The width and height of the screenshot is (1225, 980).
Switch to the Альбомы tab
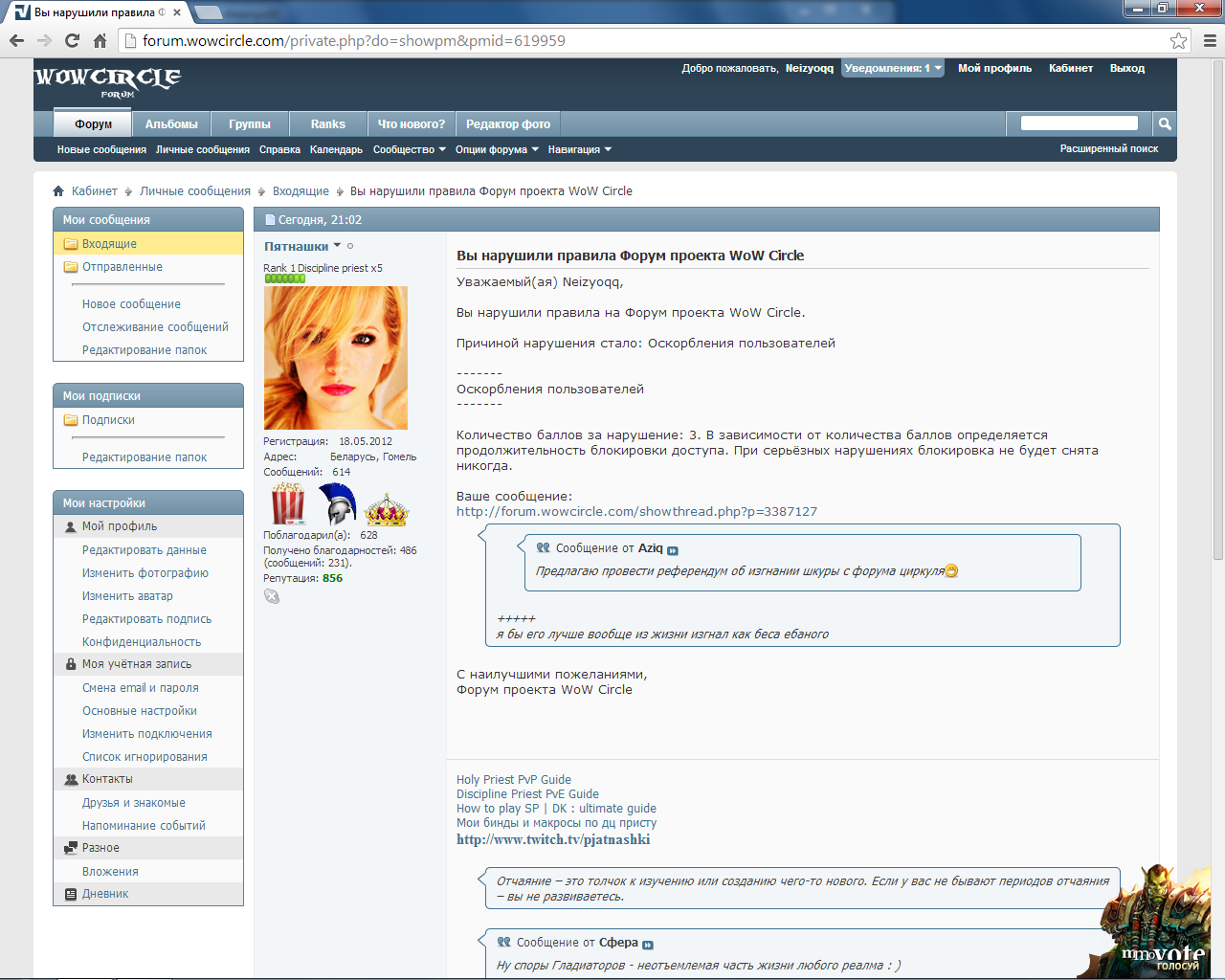(171, 123)
